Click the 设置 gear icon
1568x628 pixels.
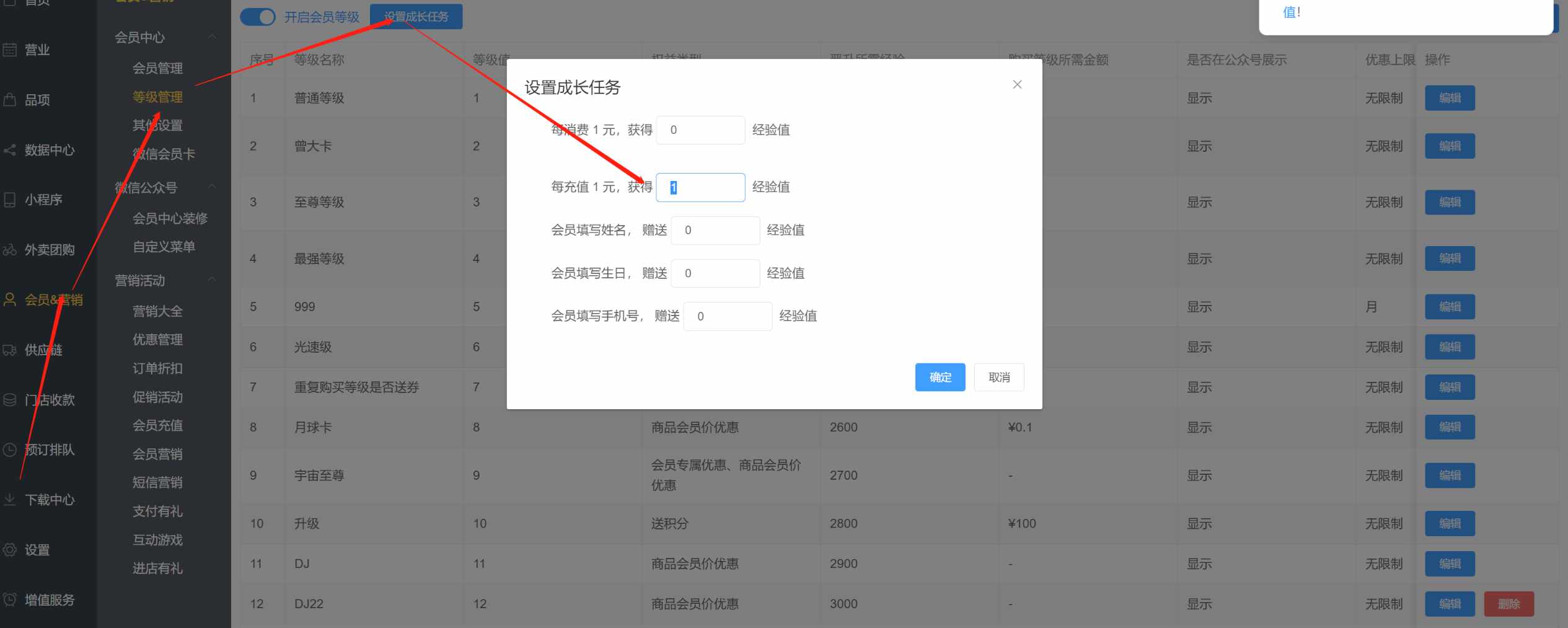[10, 550]
